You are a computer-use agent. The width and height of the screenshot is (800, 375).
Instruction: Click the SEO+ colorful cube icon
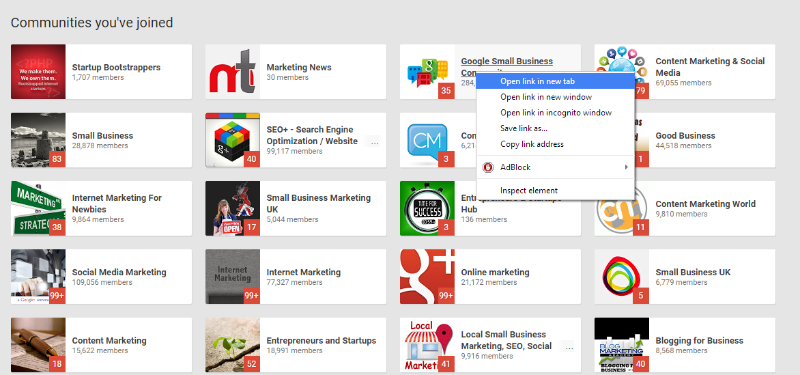pyautogui.click(x=232, y=140)
